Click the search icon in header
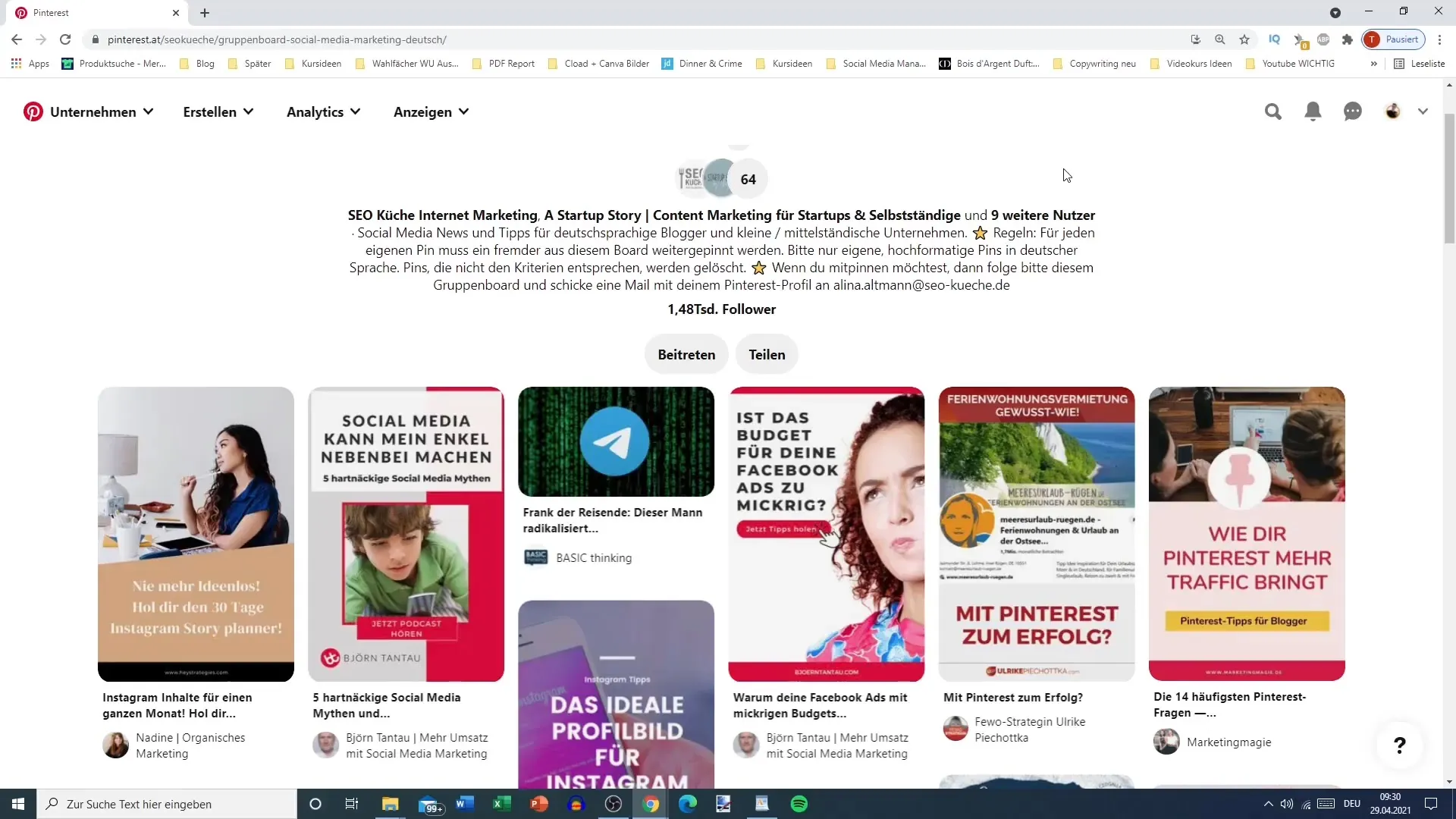 click(1273, 111)
